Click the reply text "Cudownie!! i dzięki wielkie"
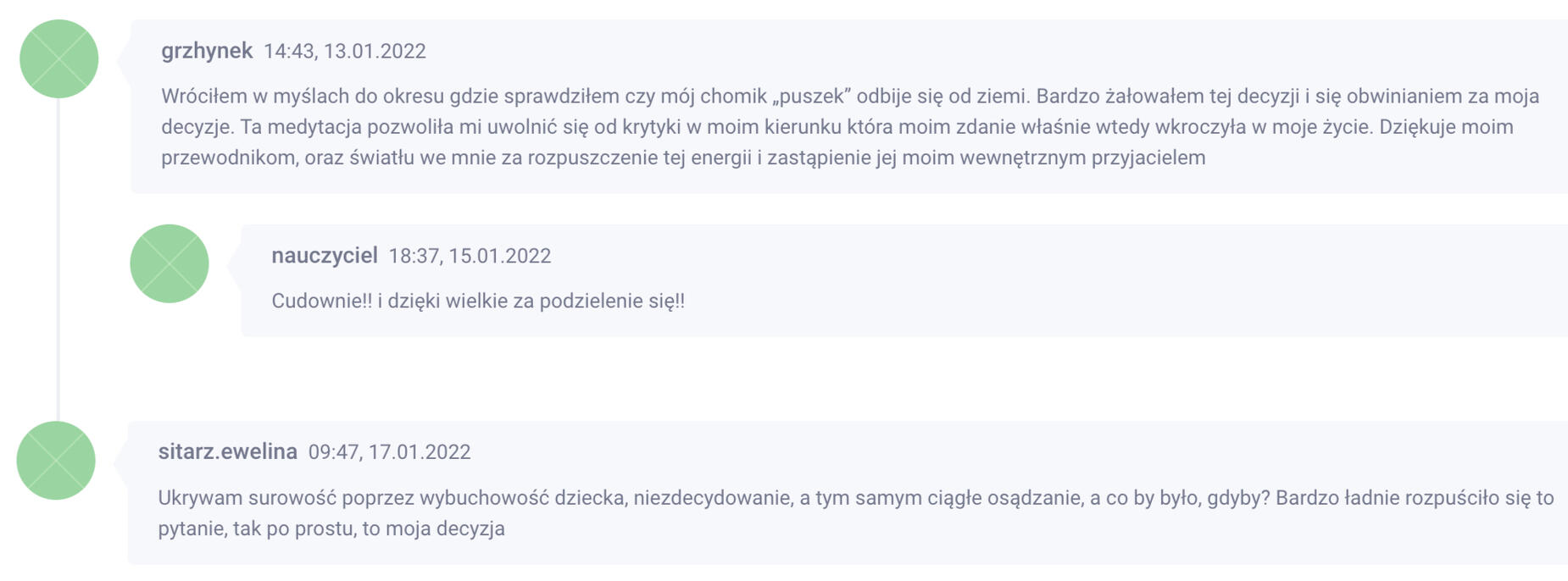 pos(477,301)
